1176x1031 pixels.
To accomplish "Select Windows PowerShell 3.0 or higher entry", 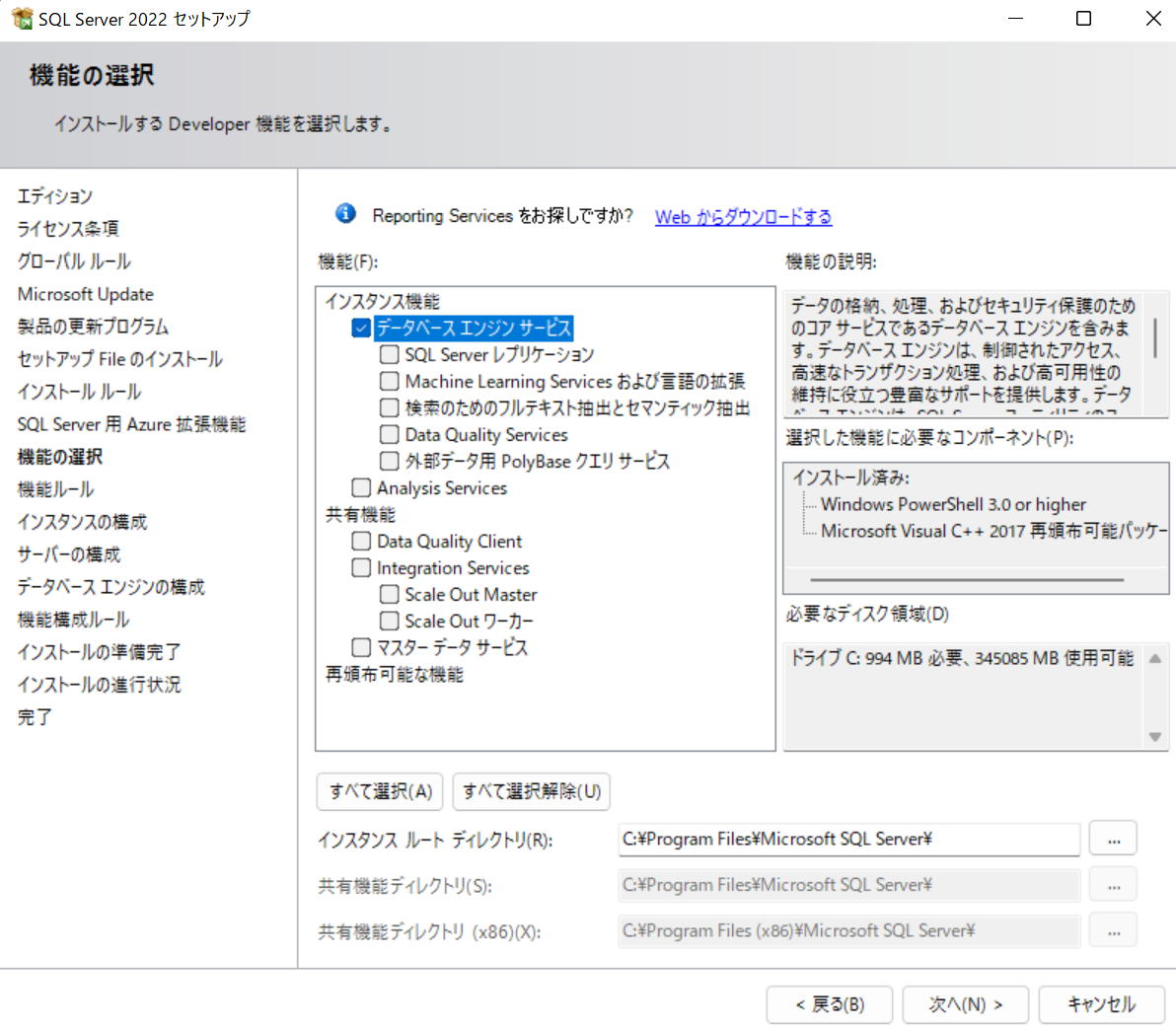I will click(953, 504).
